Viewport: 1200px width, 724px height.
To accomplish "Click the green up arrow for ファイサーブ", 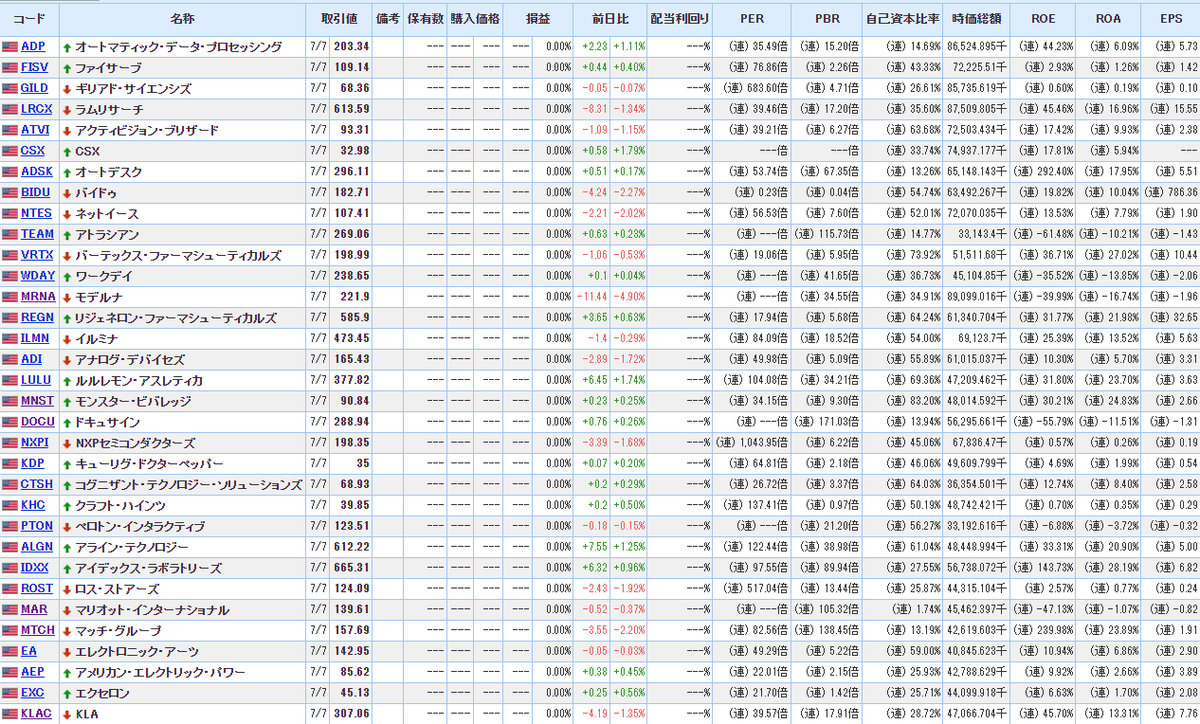I will coord(67,68).
